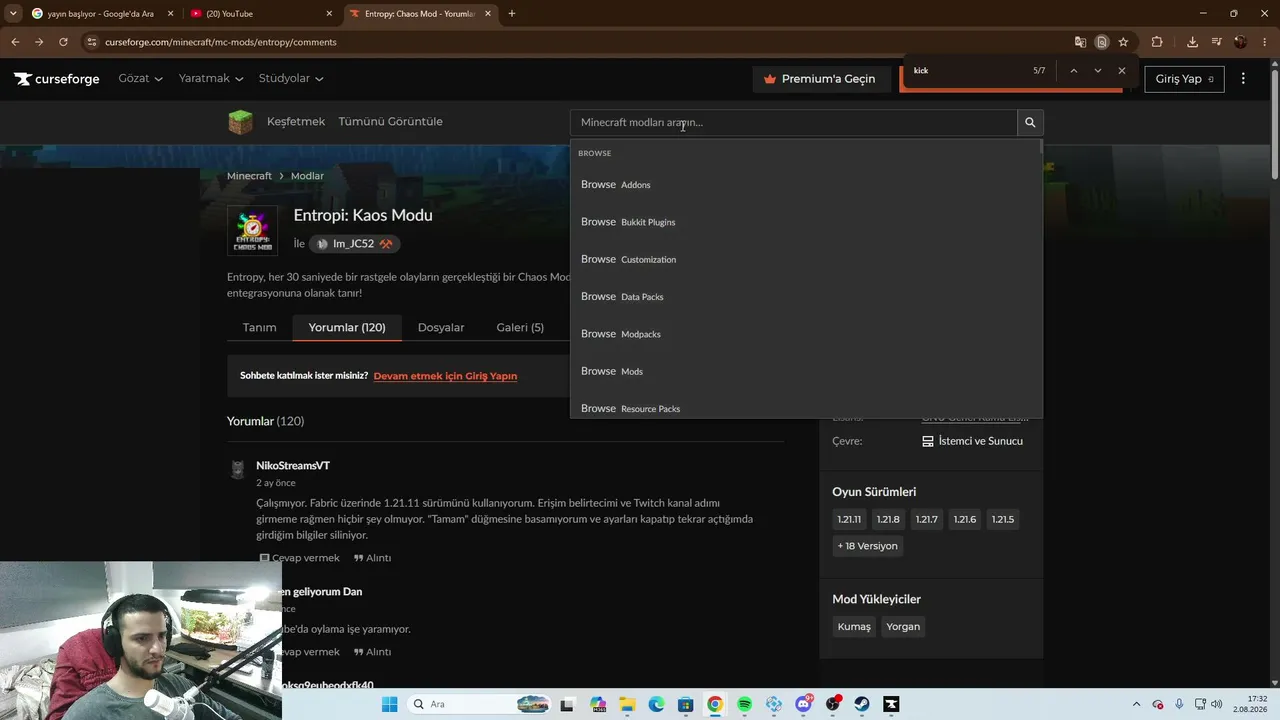Choose Browse Customization suggestion
The width and height of the screenshot is (1280, 720).
click(x=806, y=259)
